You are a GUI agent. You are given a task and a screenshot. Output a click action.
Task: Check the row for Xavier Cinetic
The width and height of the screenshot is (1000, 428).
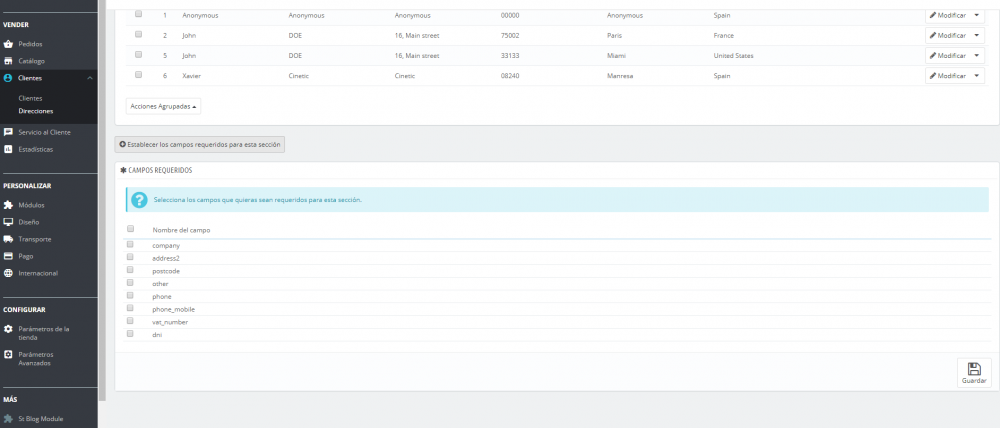pos(138,75)
